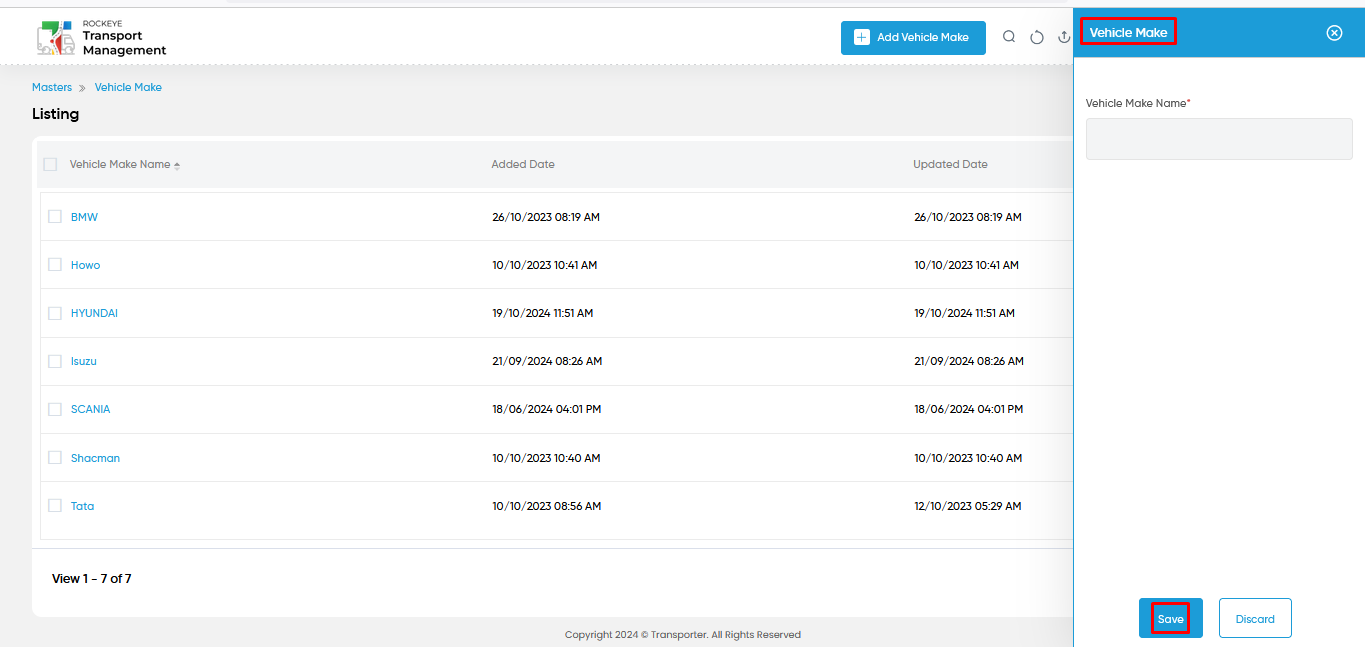Click the Copyright 2024 Transporter footer text

pos(683,634)
